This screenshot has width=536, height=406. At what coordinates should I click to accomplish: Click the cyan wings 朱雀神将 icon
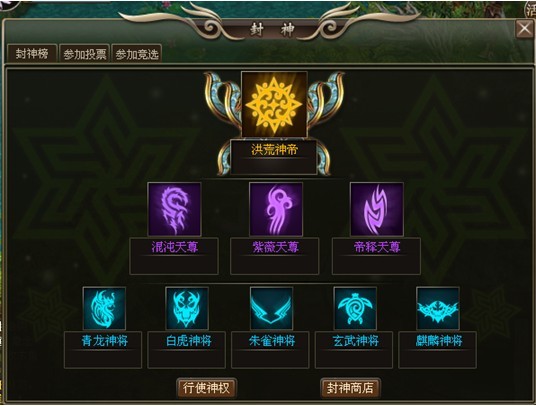point(271,309)
